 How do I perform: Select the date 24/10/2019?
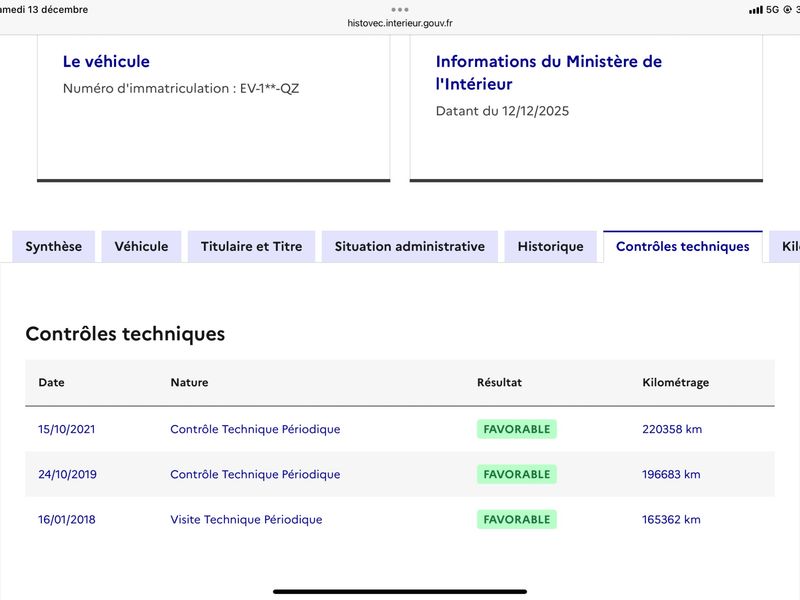pyautogui.click(x=67, y=474)
